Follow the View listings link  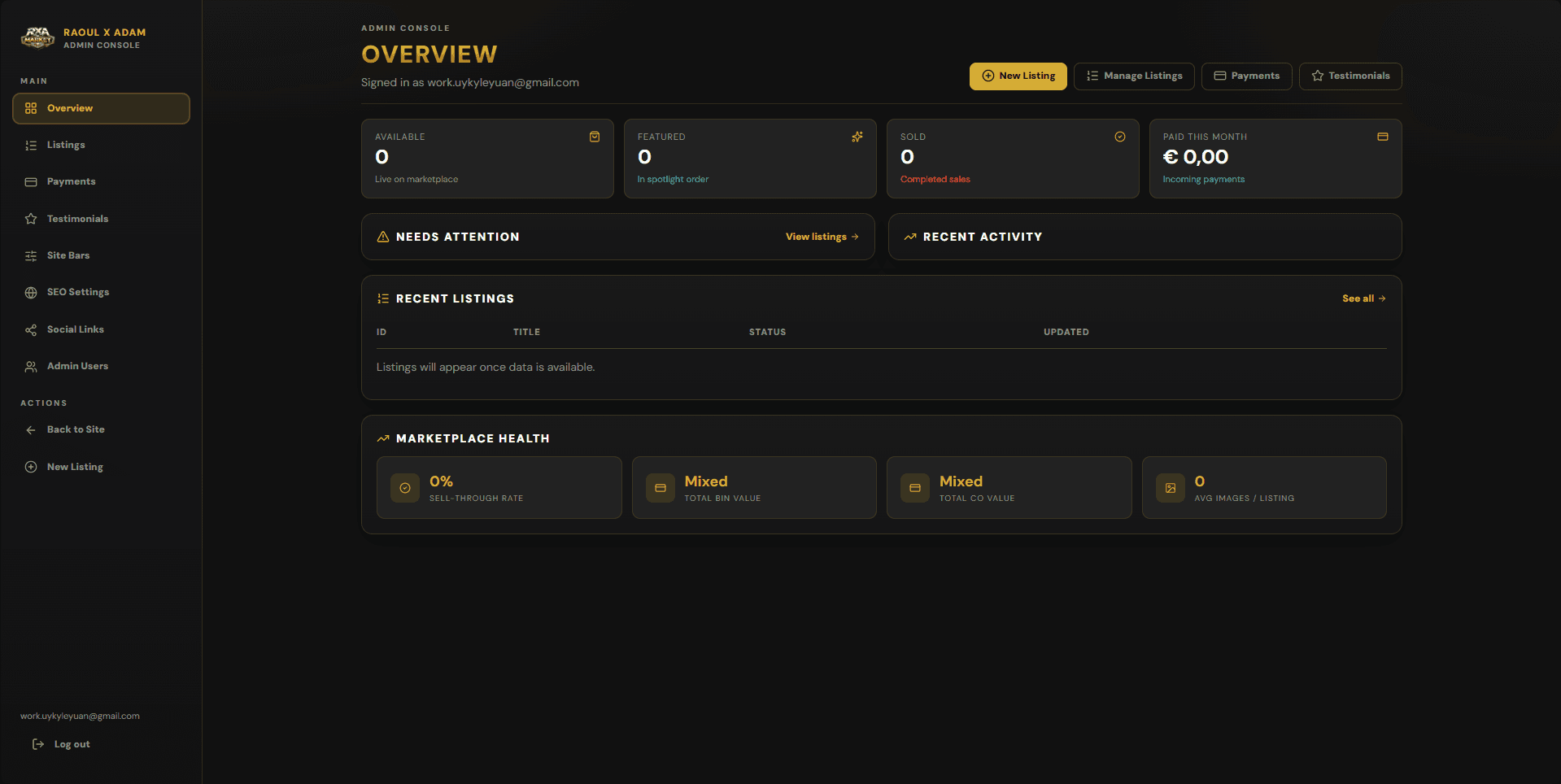(822, 237)
